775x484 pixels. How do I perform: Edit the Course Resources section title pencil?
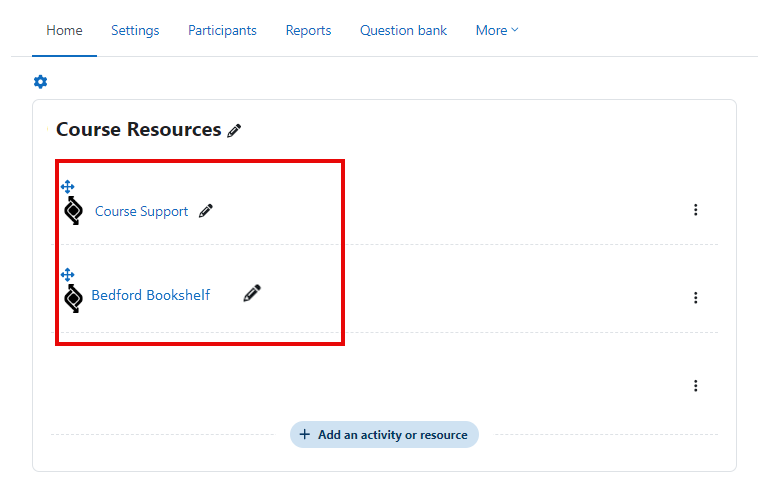point(234,131)
